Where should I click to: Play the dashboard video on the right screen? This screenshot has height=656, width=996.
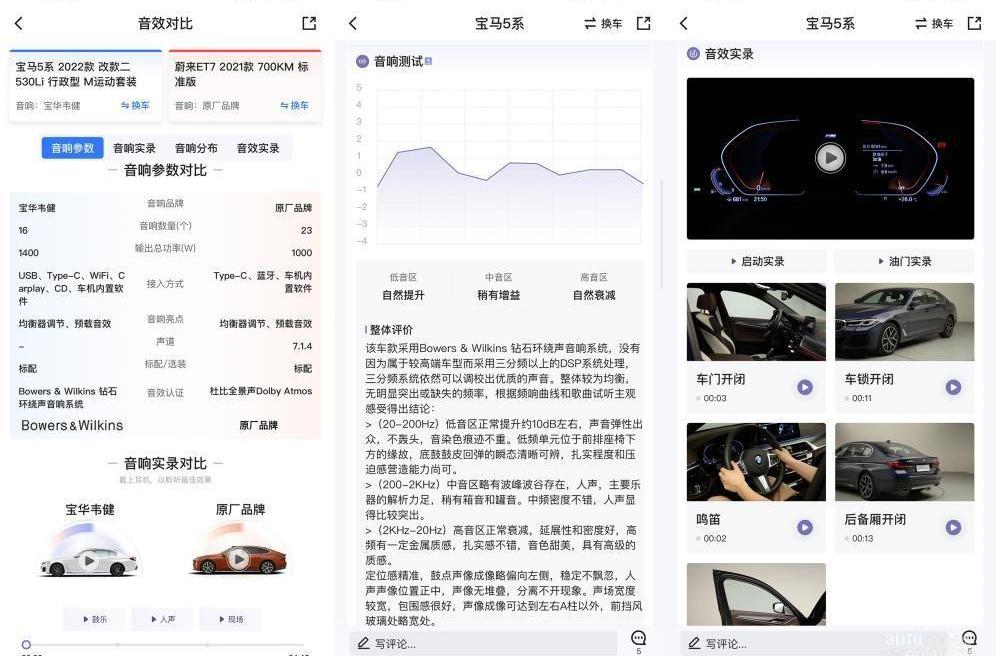(x=830, y=157)
